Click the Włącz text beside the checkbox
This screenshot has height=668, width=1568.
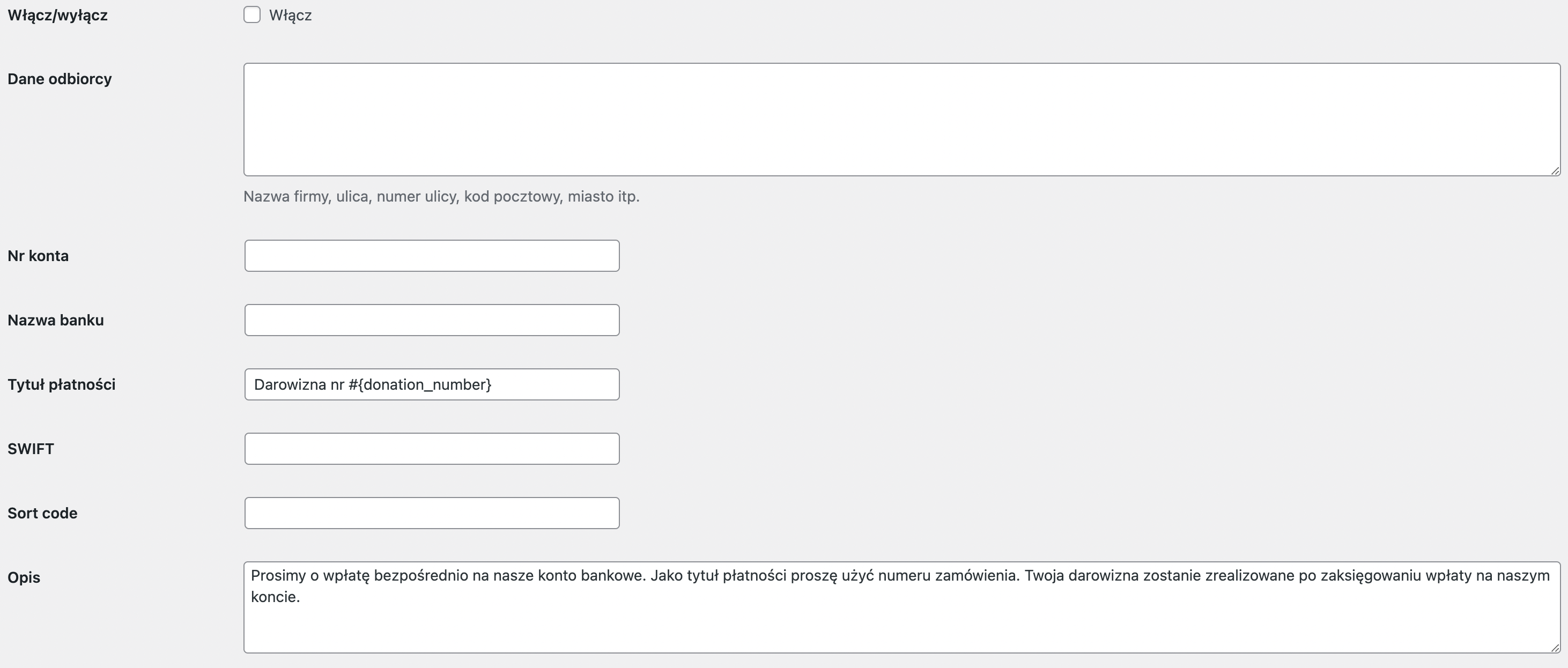pyautogui.click(x=290, y=15)
